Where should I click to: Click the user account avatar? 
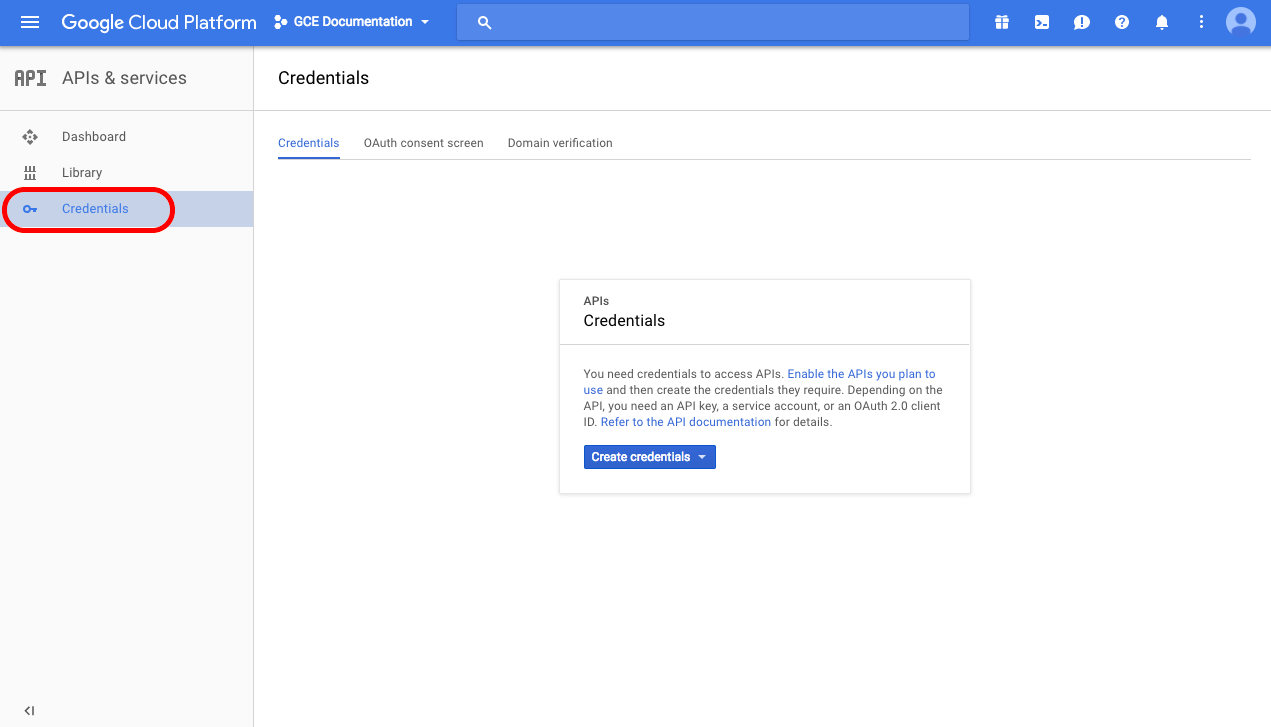pos(1241,22)
